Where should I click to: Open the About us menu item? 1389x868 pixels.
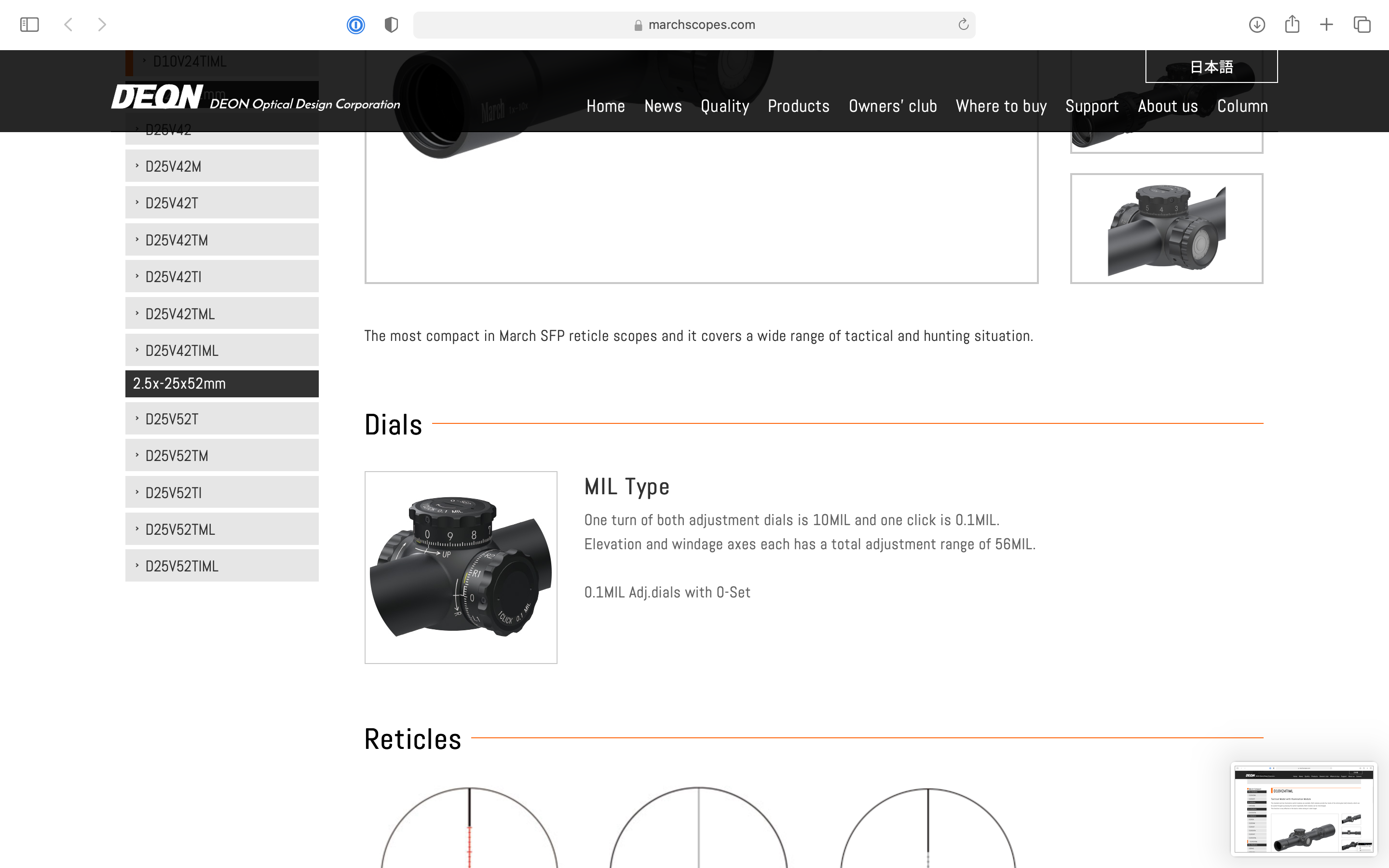1168,106
